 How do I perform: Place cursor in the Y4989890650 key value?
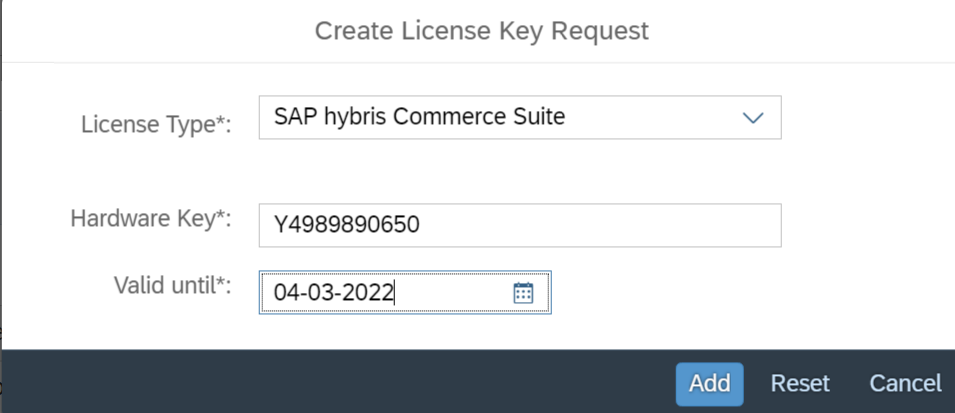[346, 226]
